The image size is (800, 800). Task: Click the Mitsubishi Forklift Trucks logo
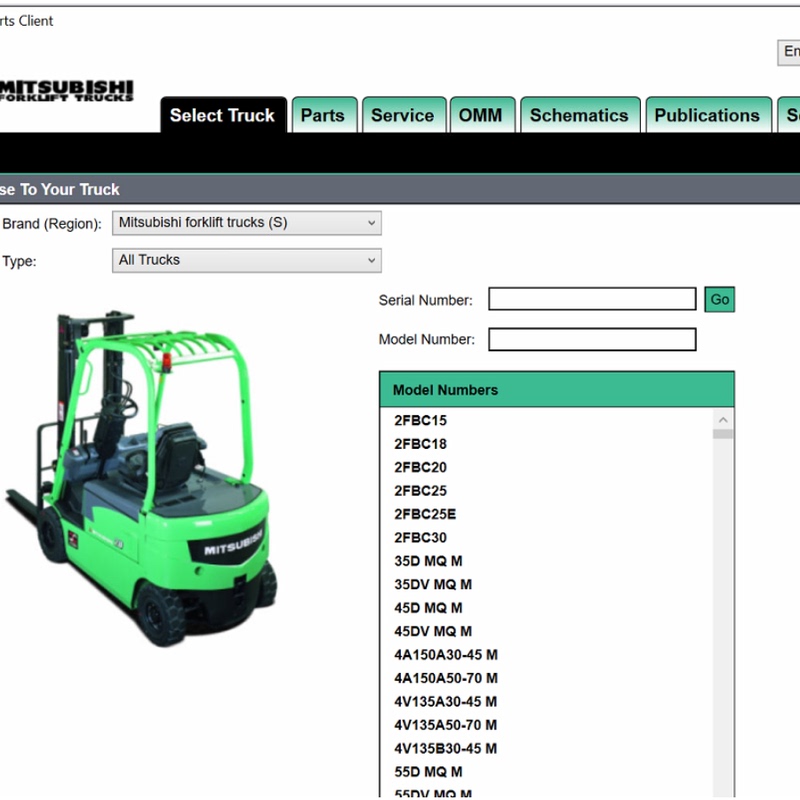pos(66,91)
